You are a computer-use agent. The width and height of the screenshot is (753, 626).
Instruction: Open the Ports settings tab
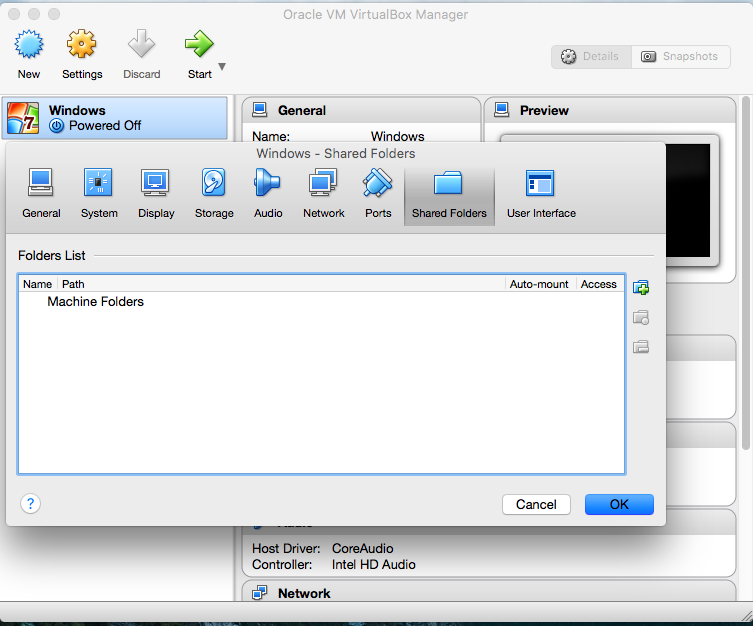pos(378,193)
